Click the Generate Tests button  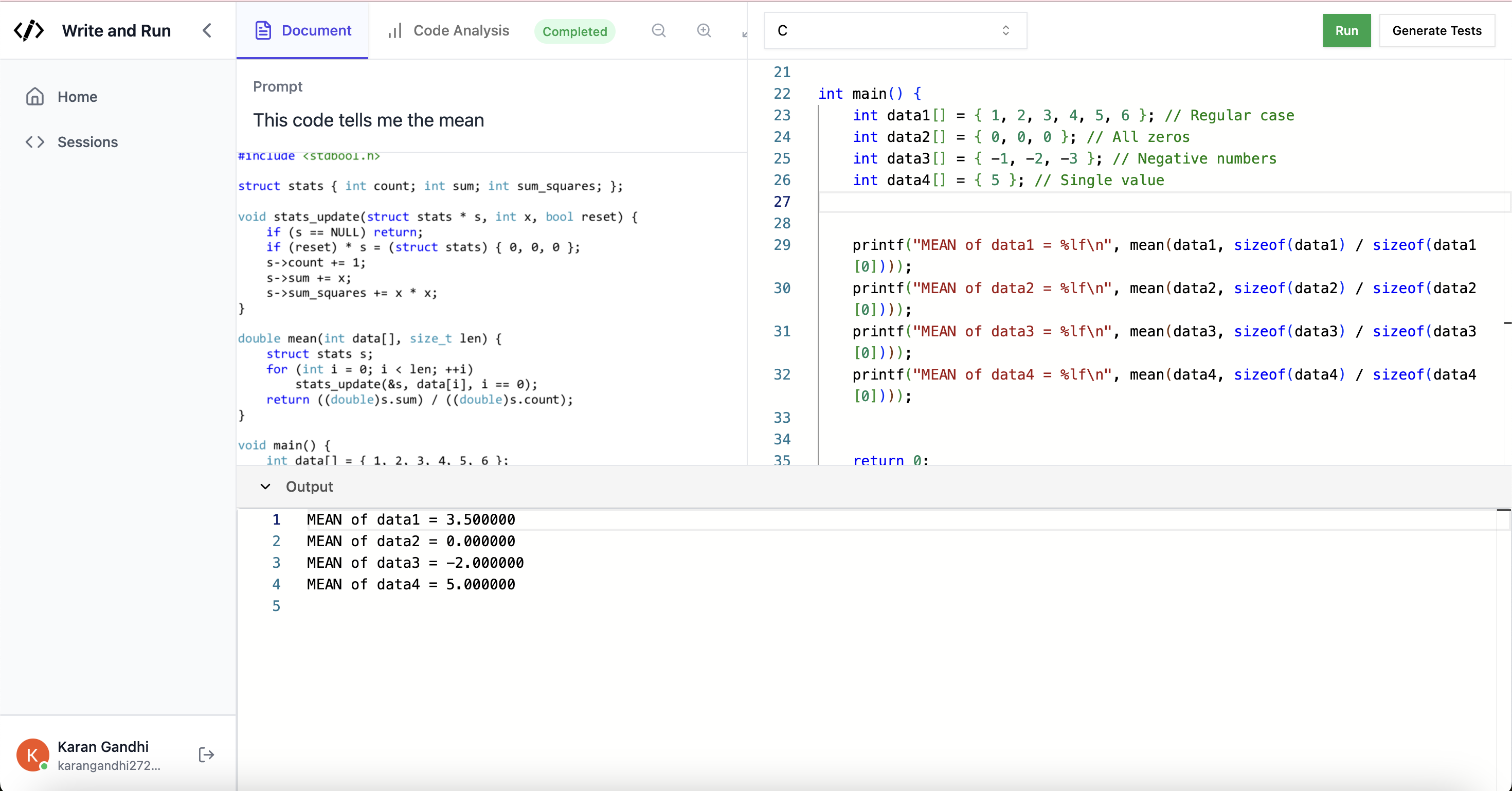[x=1436, y=30]
